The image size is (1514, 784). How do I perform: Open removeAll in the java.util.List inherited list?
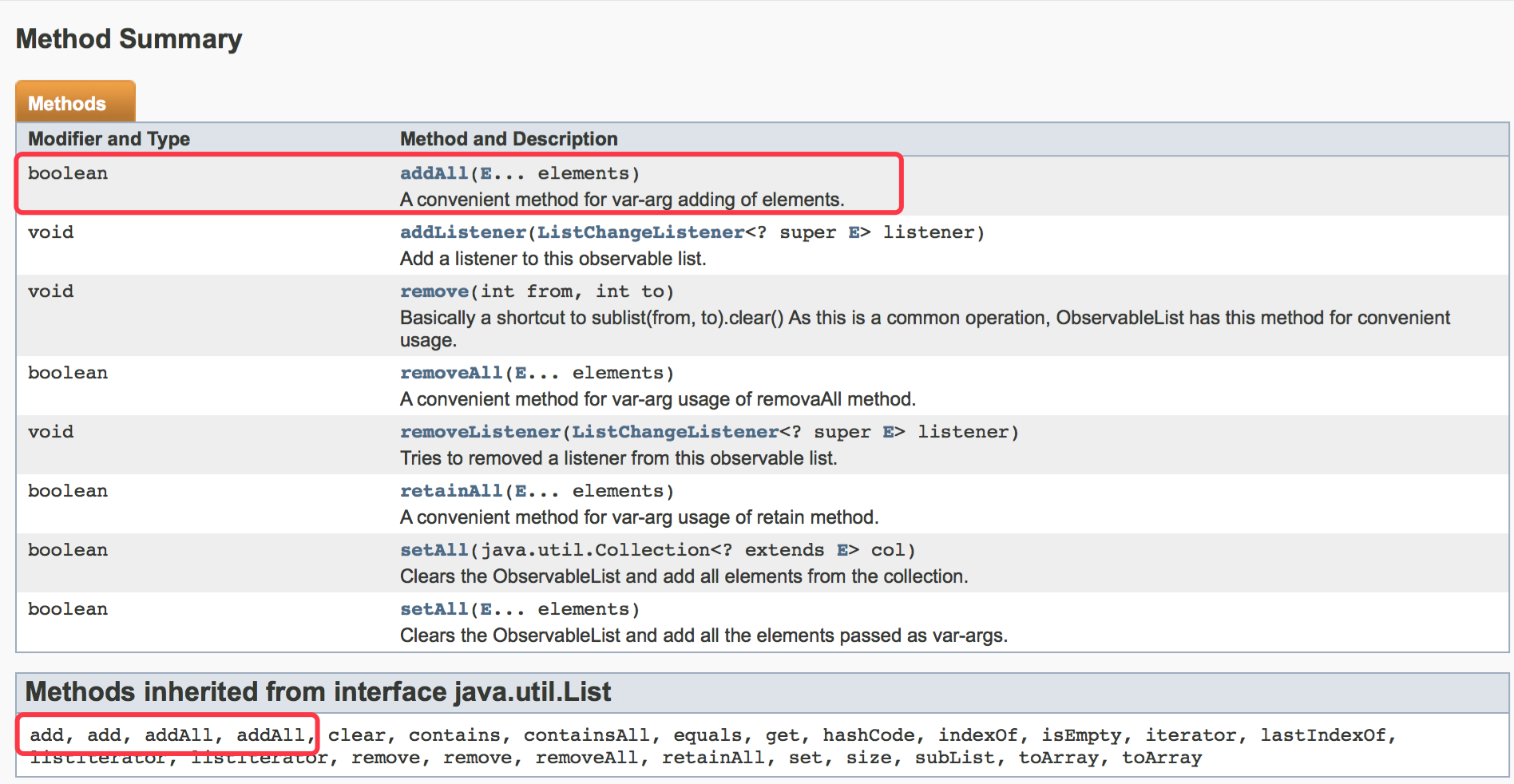(x=586, y=758)
